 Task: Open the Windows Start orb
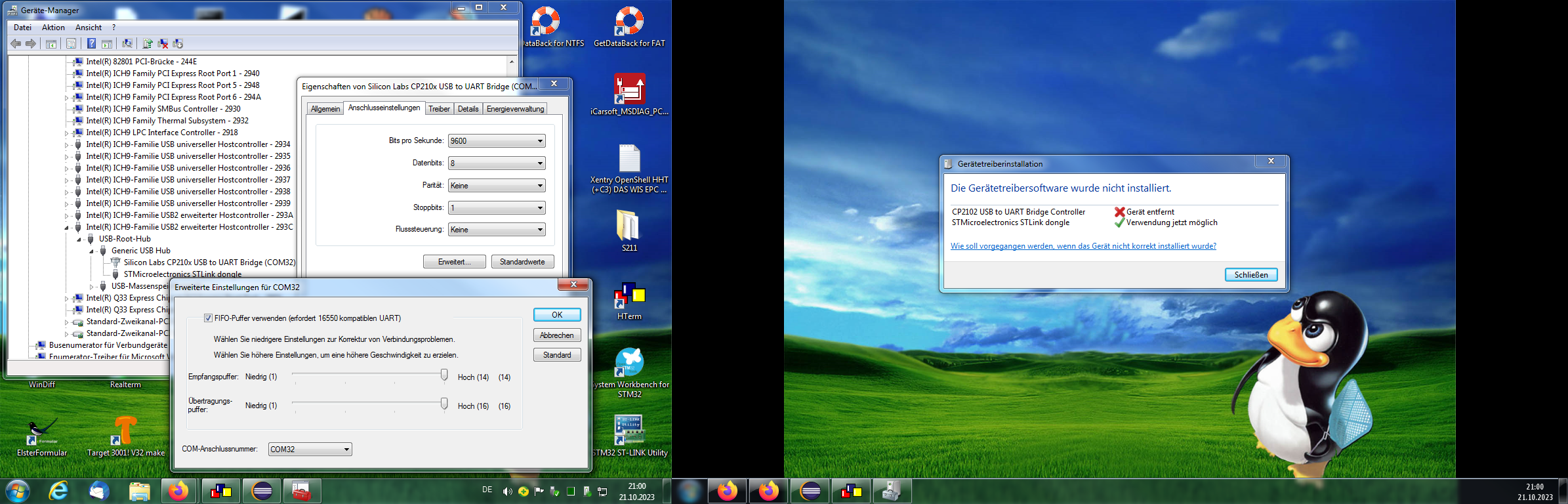coord(18,491)
